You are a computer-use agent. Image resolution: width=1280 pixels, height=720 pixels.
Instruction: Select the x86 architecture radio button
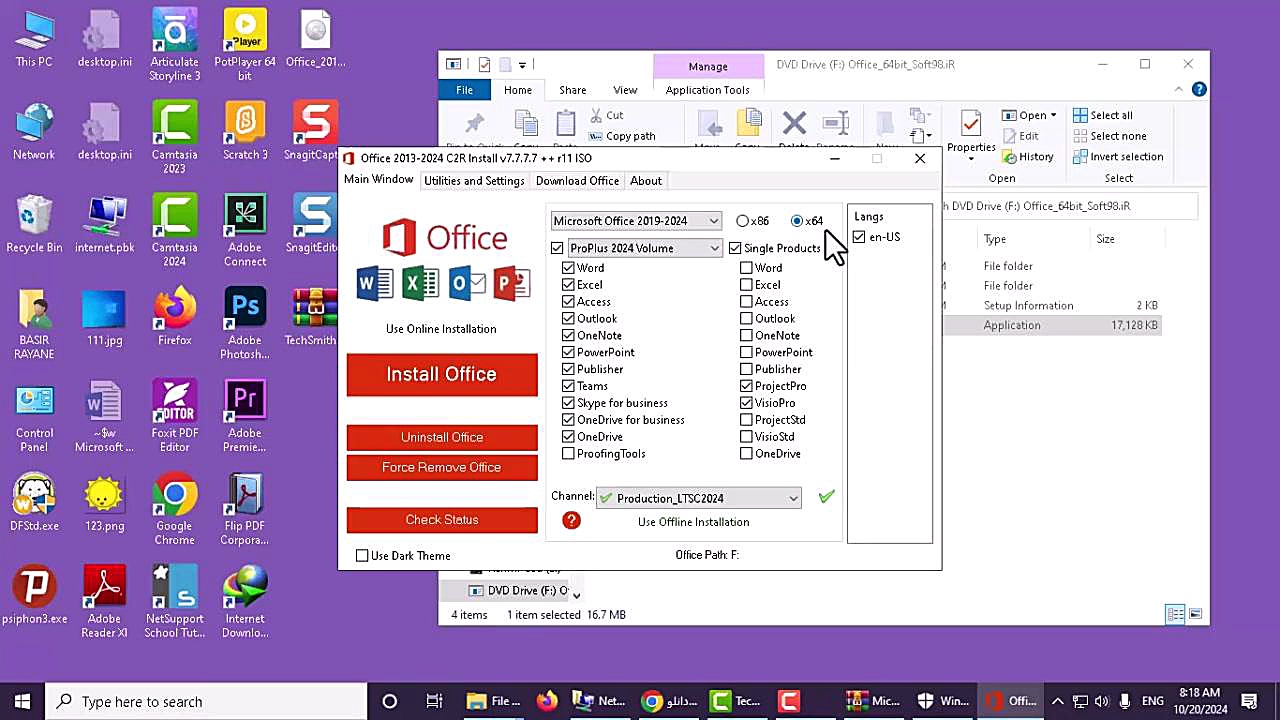(x=742, y=221)
